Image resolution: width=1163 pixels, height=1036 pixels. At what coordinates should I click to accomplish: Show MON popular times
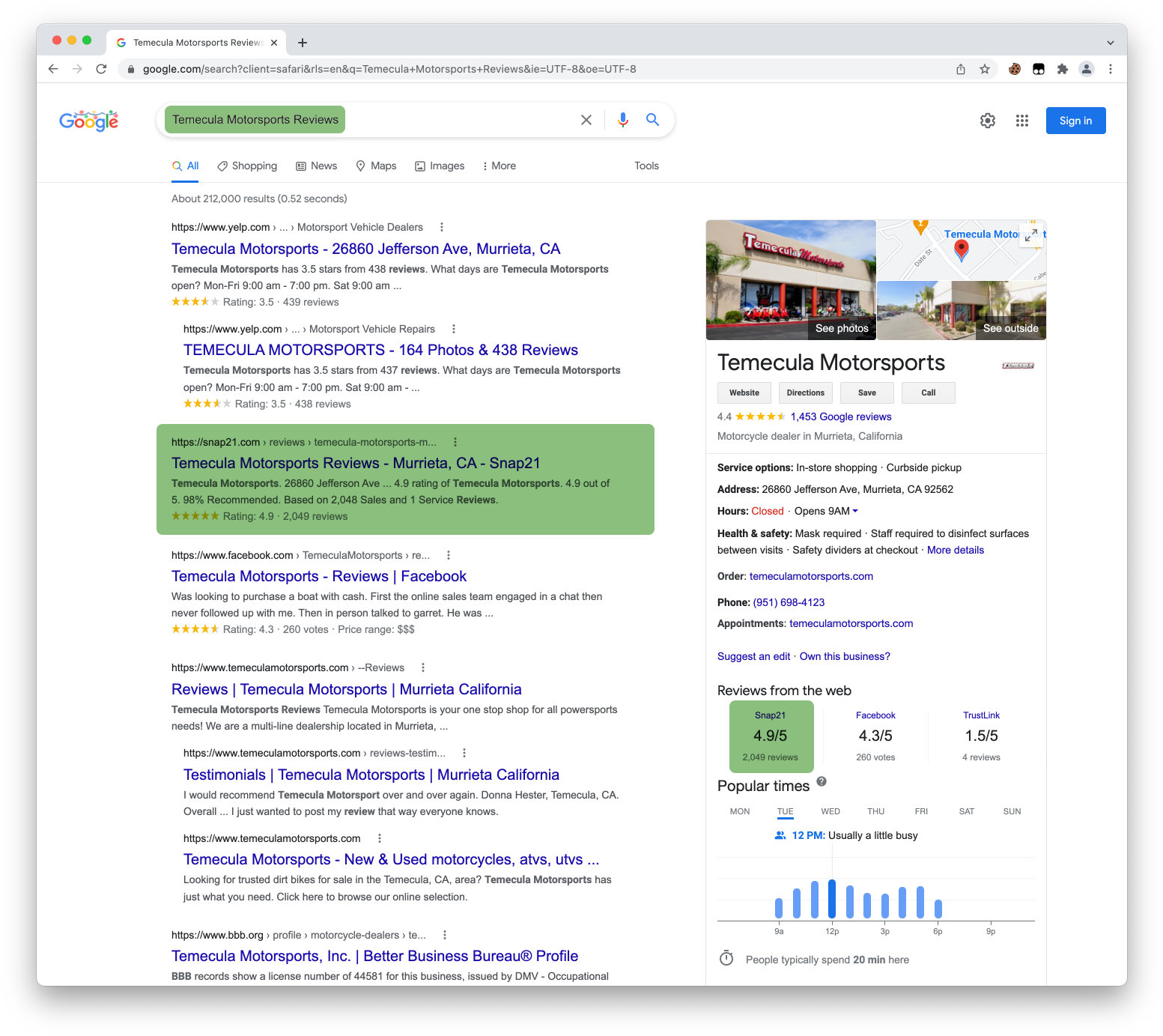click(740, 811)
